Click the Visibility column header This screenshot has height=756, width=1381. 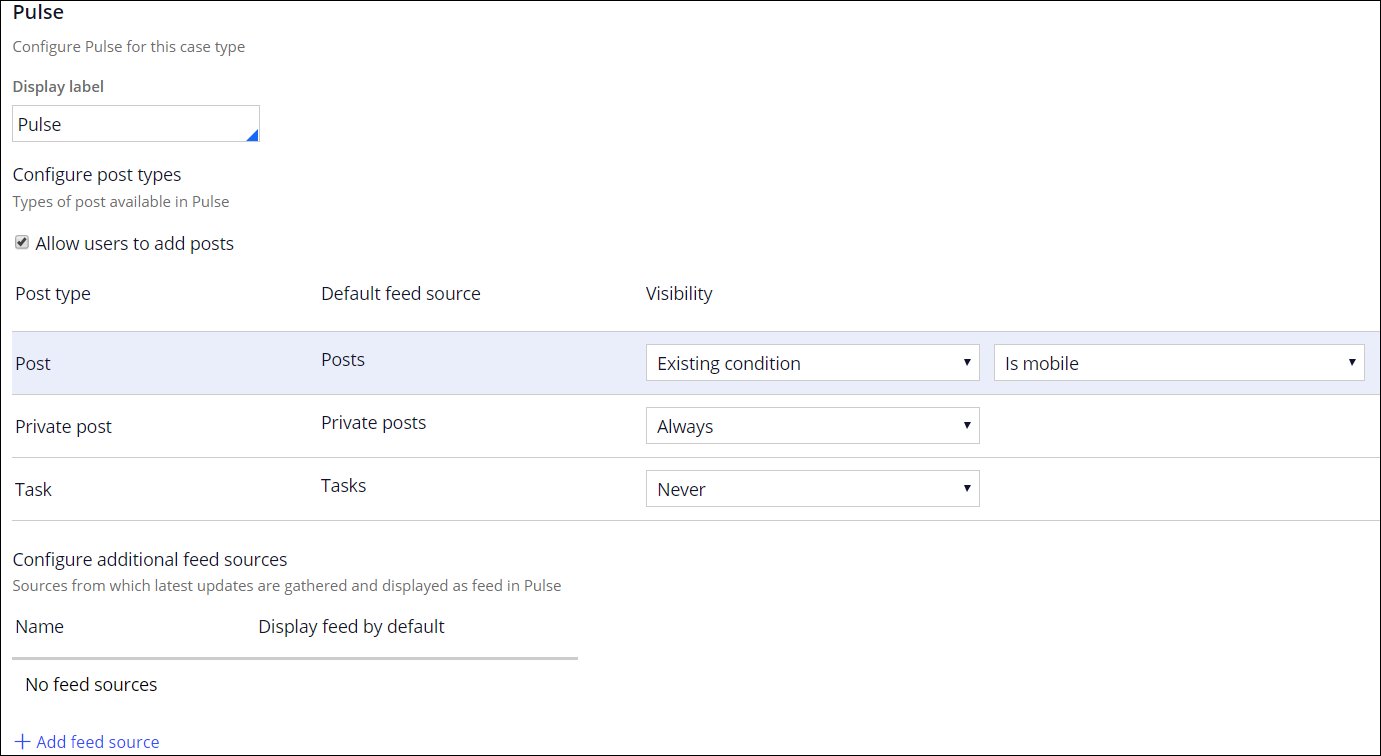click(679, 294)
